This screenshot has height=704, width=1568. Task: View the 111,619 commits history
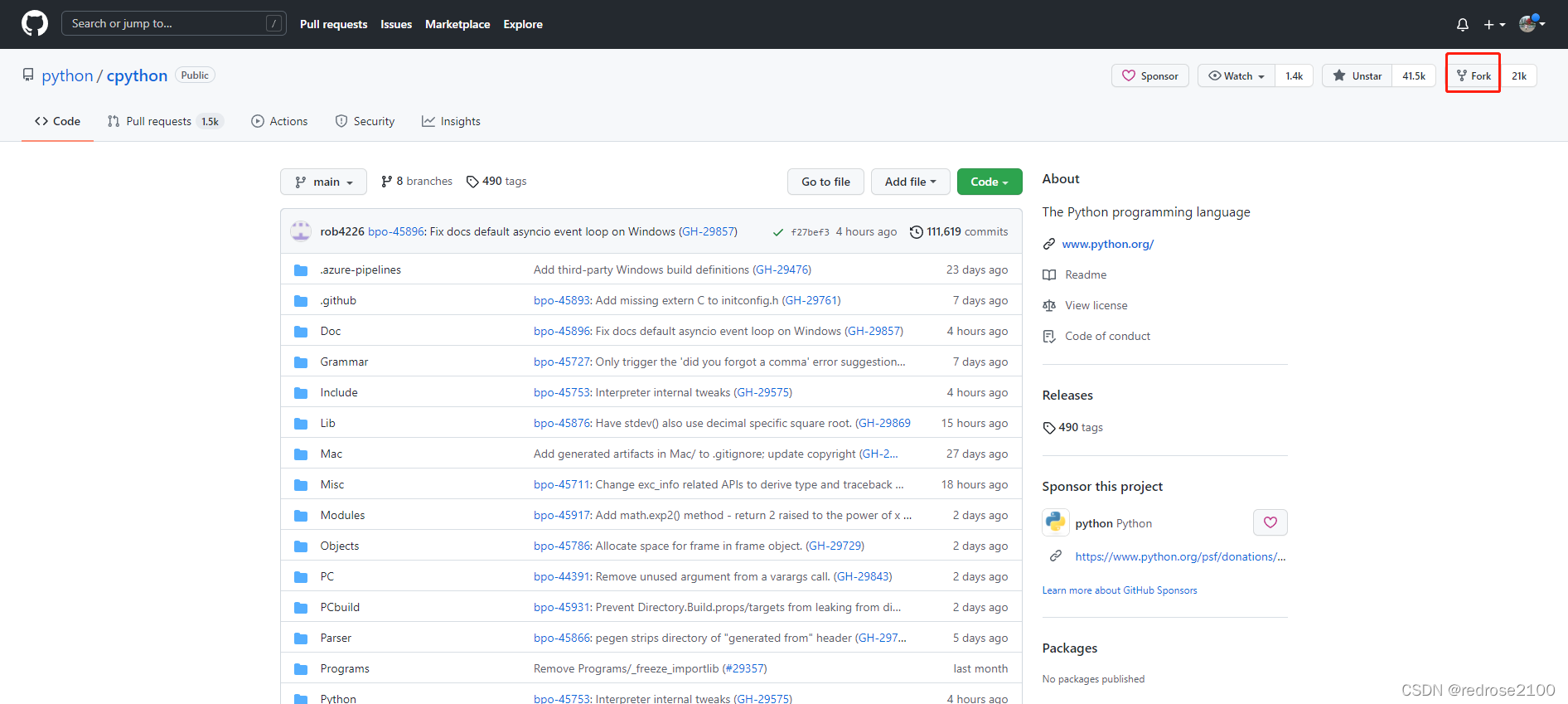point(959,231)
